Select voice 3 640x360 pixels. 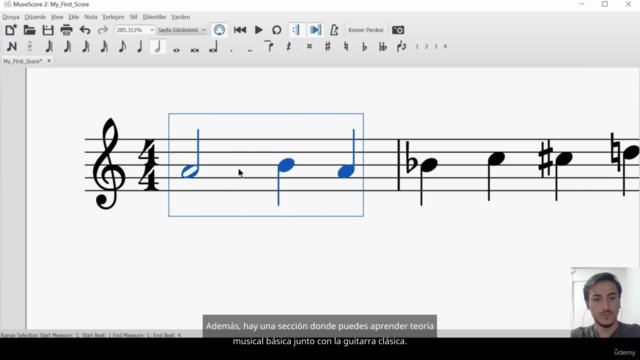pyautogui.click(x=436, y=47)
